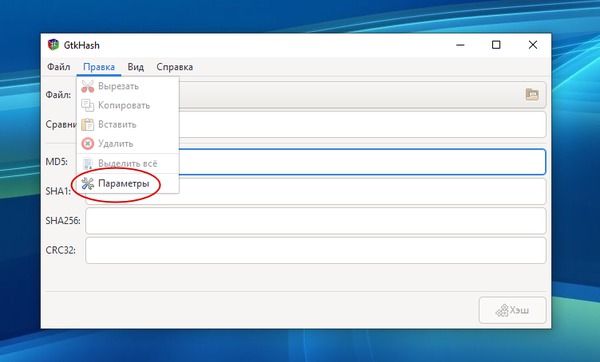Open the Файл menu
Viewport: 600px width, 362px height.
point(59,67)
